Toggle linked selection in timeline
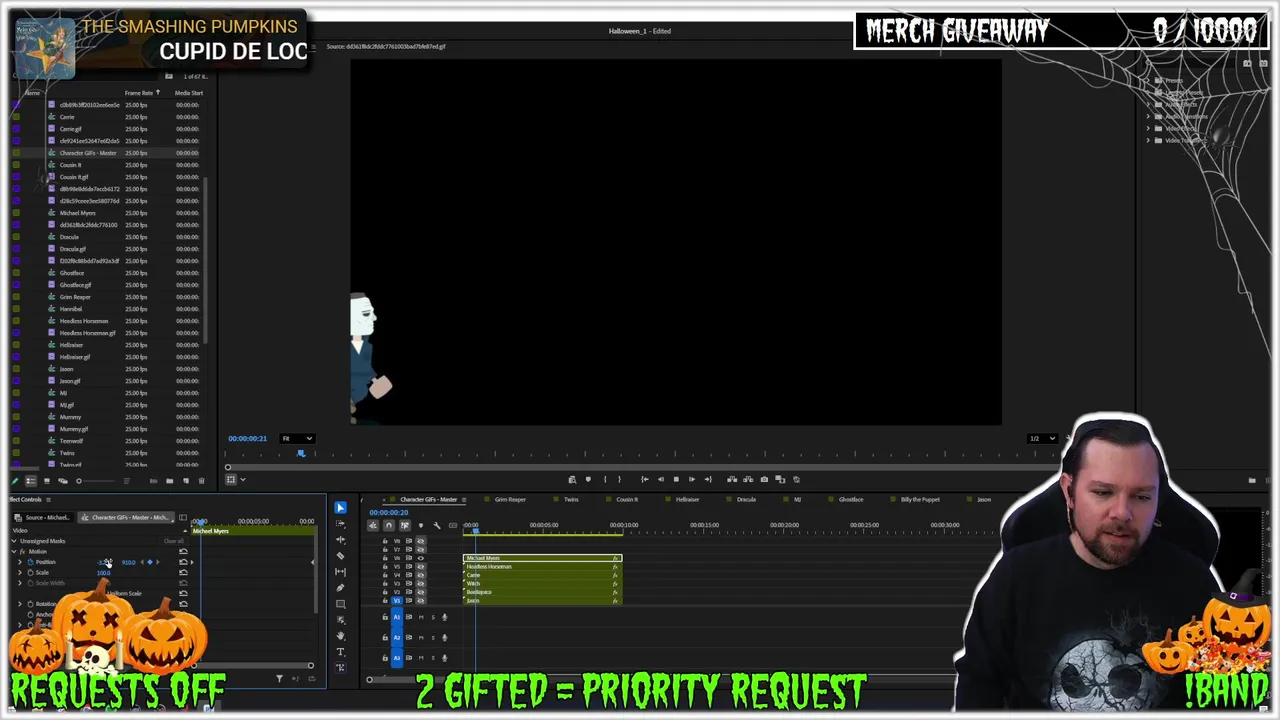Screen dimensions: 1280x720 [x=404, y=525]
